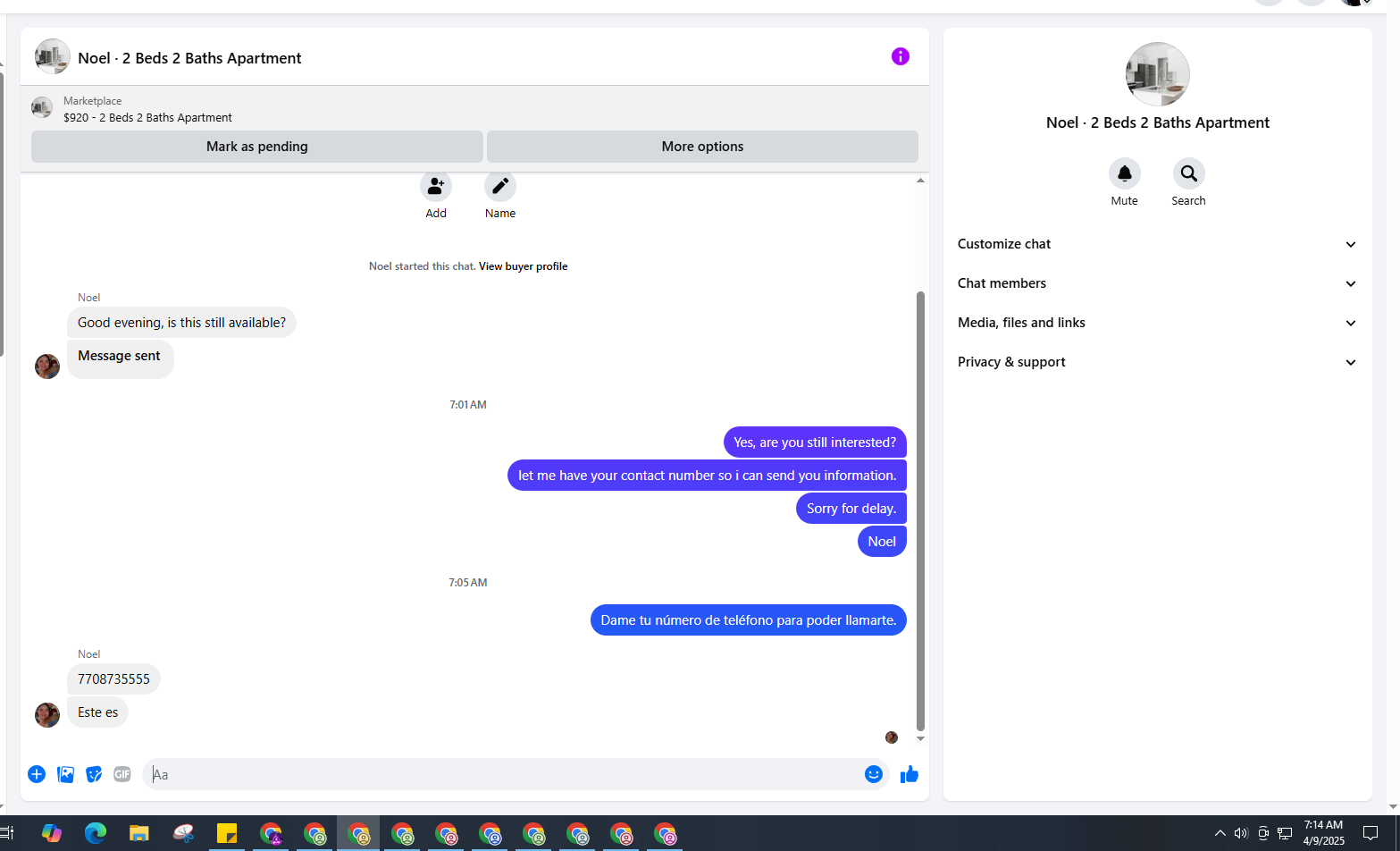1400x851 pixels.
Task: Open more actions plus icon in composer
Action: pyautogui.click(x=37, y=774)
